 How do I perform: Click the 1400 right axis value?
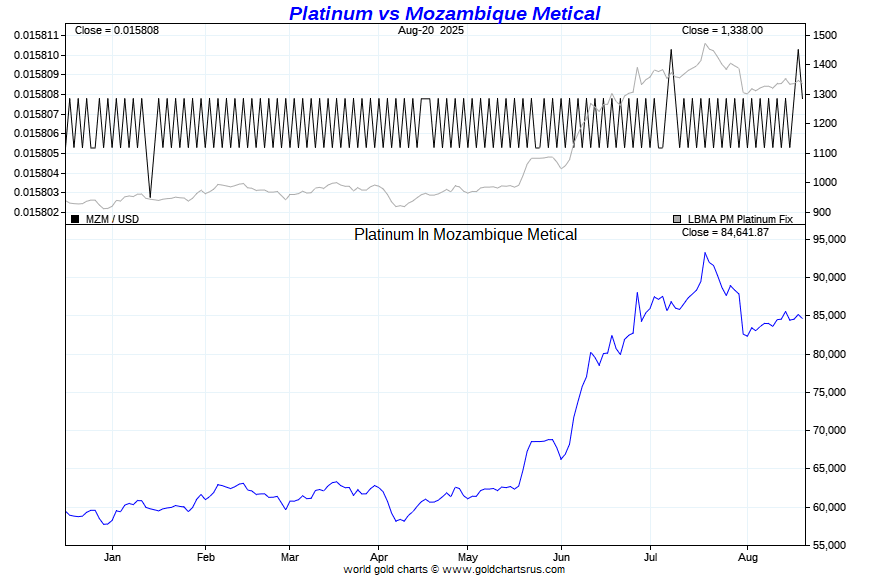pos(825,65)
